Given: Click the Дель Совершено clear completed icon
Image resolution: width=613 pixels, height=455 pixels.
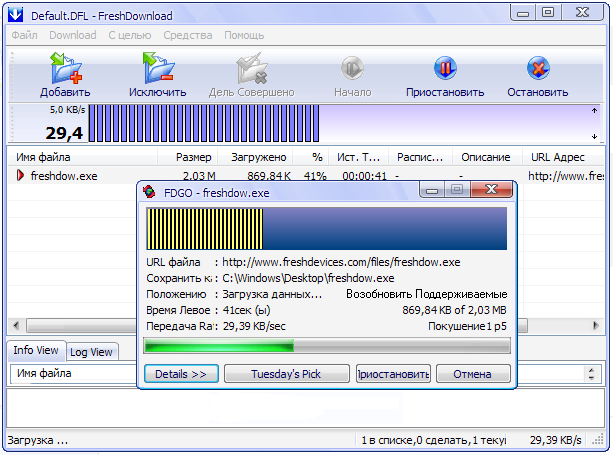Looking at the screenshot, I should coord(252,68).
